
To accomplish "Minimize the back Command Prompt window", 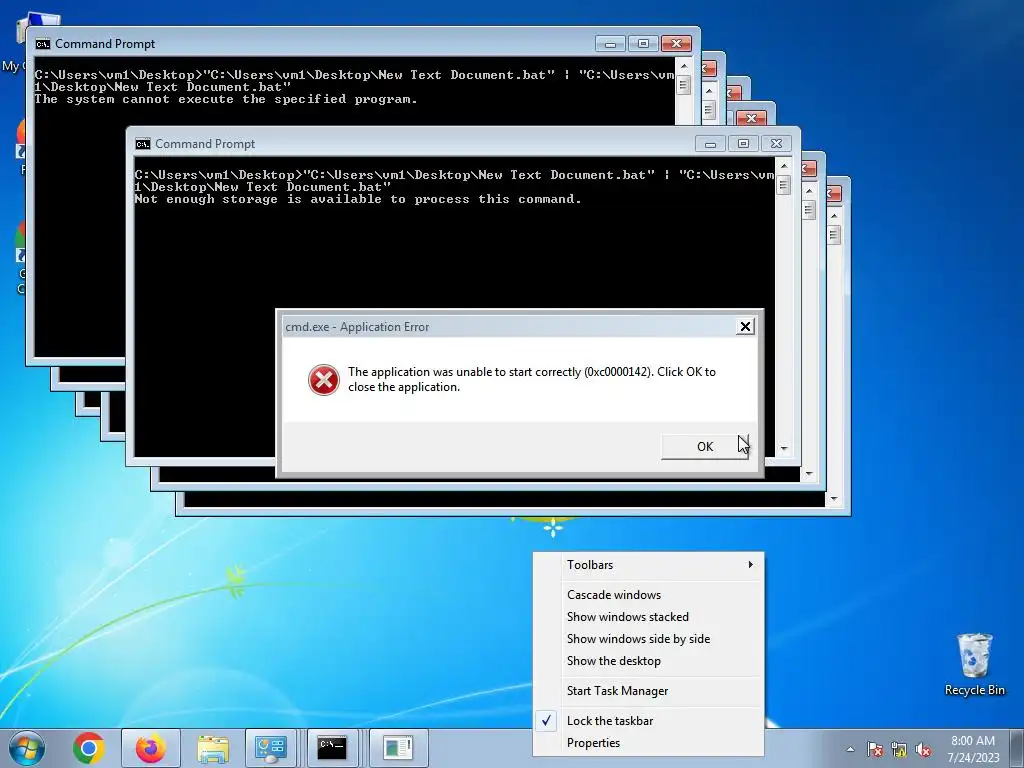I will 610,44.
